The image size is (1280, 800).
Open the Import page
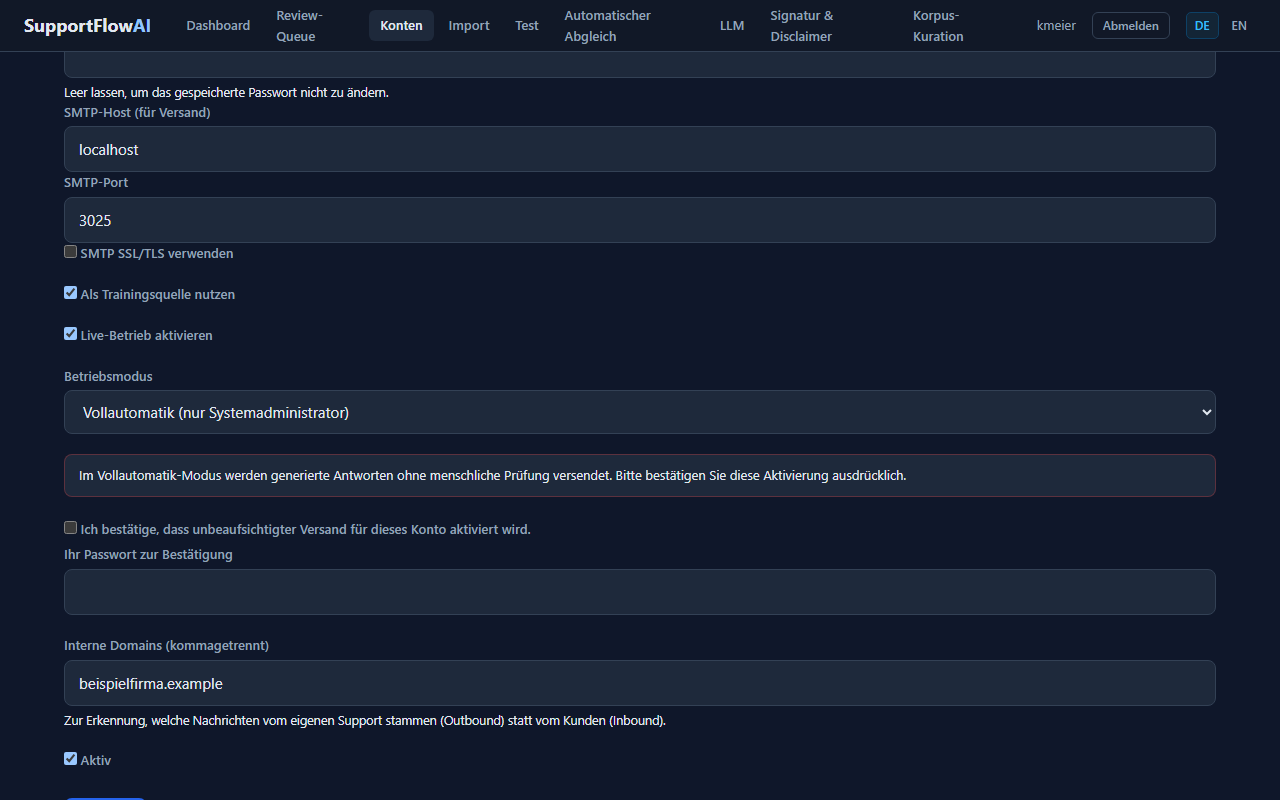[x=469, y=26]
